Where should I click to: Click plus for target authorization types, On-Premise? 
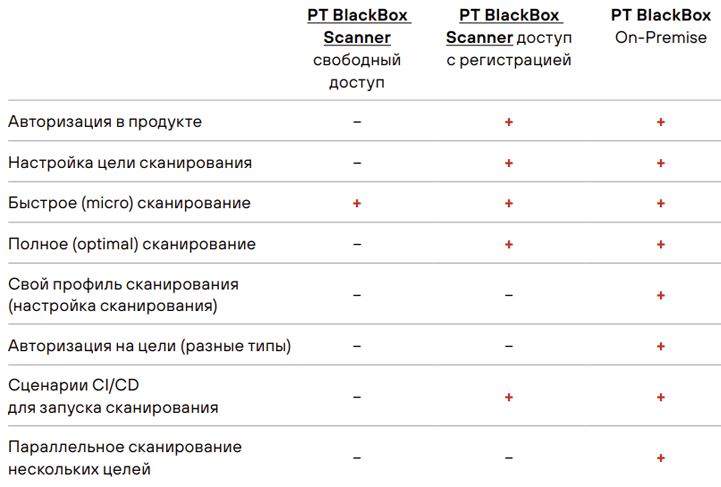(661, 346)
